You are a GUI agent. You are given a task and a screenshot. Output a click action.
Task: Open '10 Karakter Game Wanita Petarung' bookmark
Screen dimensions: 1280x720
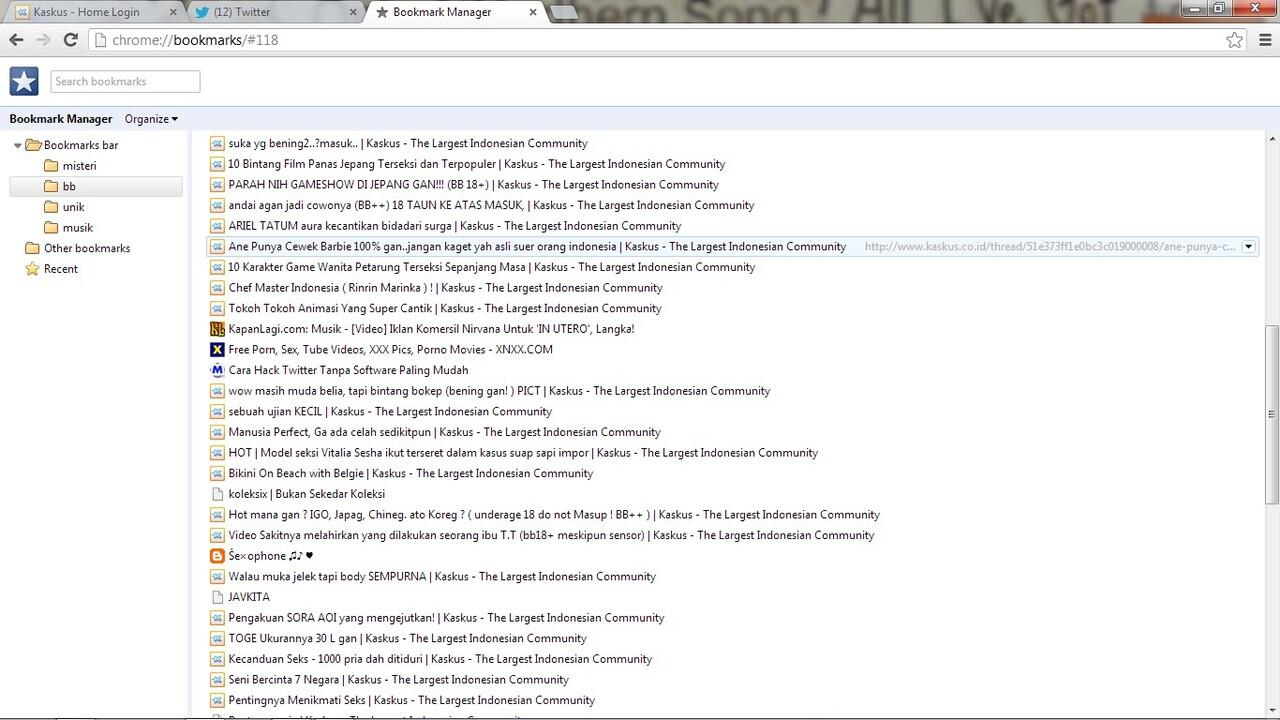(492, 267)
